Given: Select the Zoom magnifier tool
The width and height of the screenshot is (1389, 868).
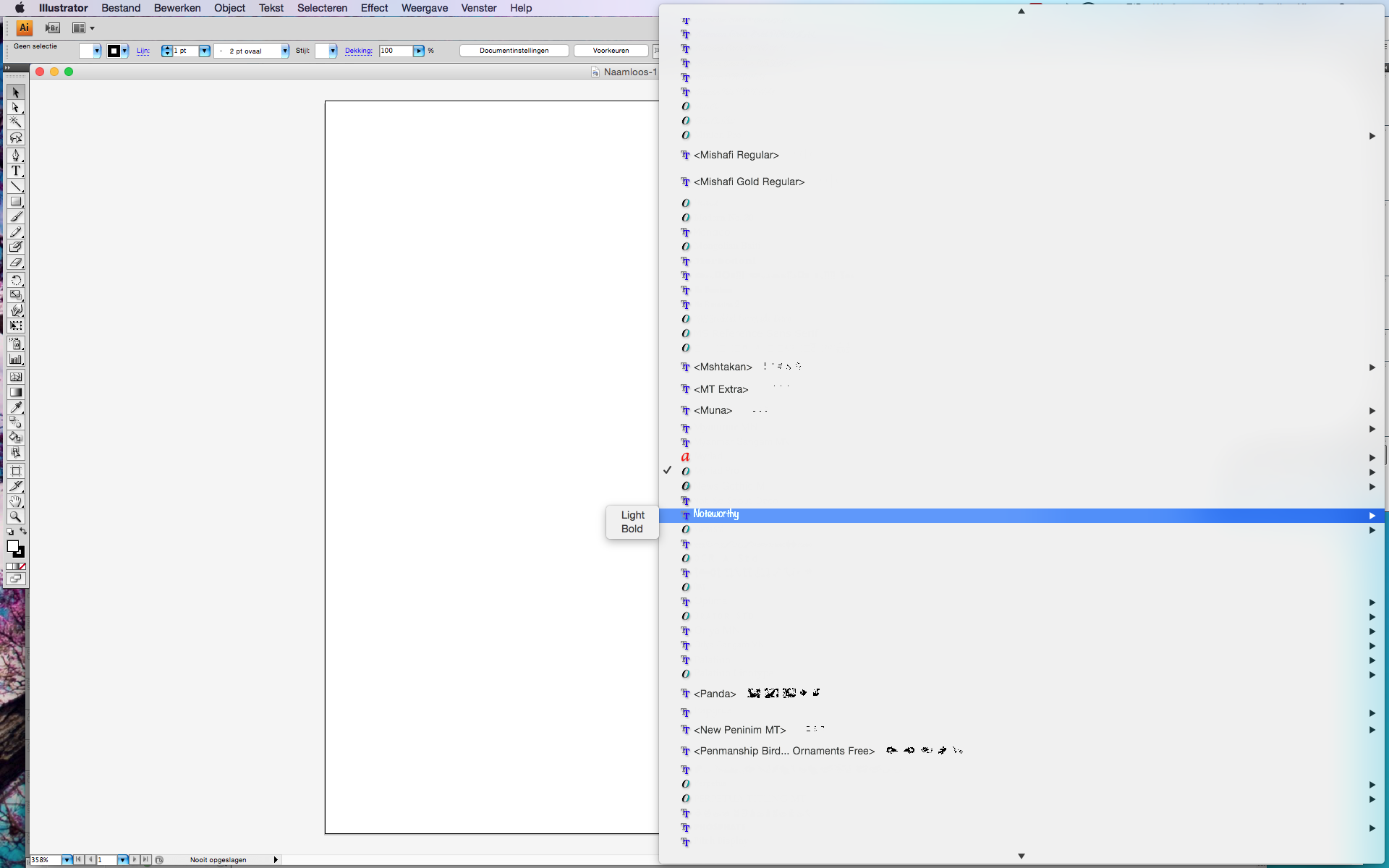Looking at the screenshot, I should click(16, 516).
